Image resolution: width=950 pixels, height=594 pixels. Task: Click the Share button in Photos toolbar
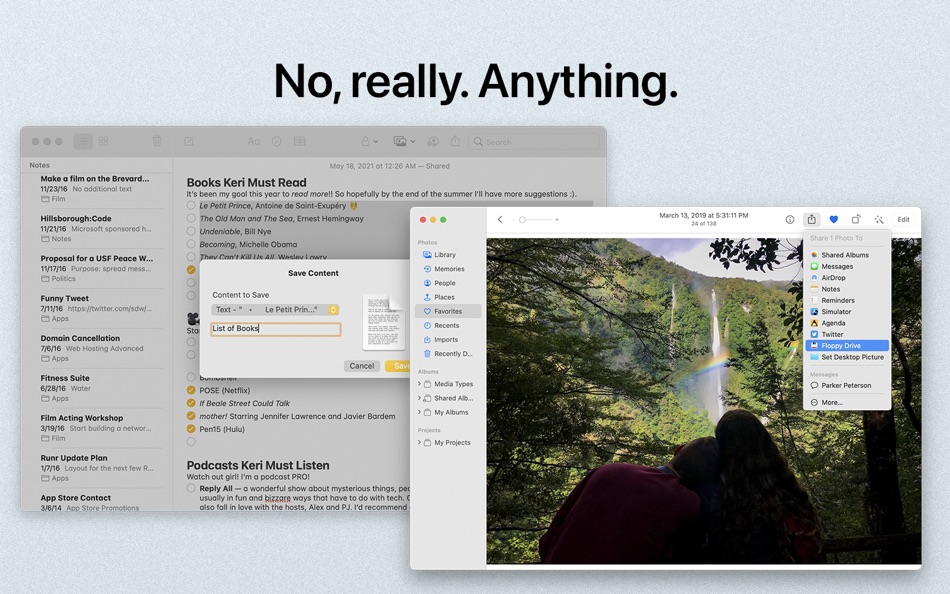pyautogui.click(x=811, y=219)
